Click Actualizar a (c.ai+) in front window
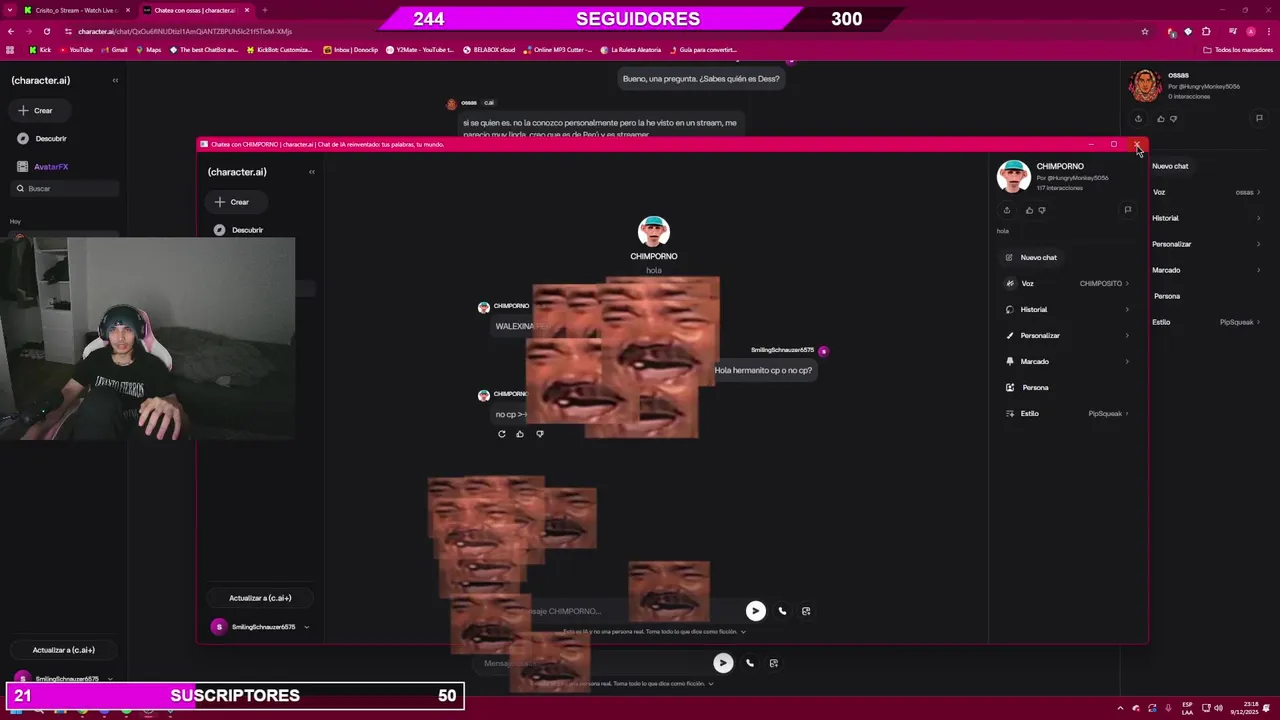 (x=260, y=598)
